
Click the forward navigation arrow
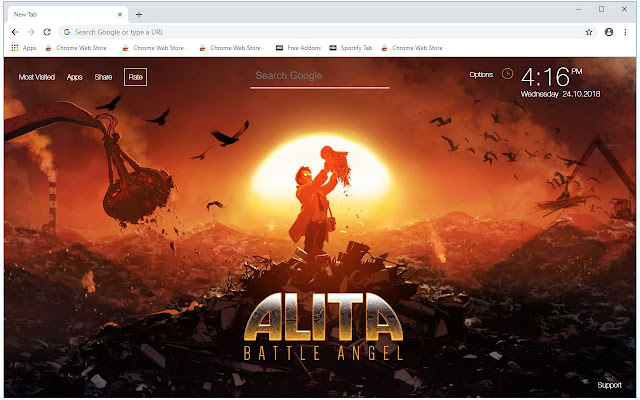click(x=31, y=32)
